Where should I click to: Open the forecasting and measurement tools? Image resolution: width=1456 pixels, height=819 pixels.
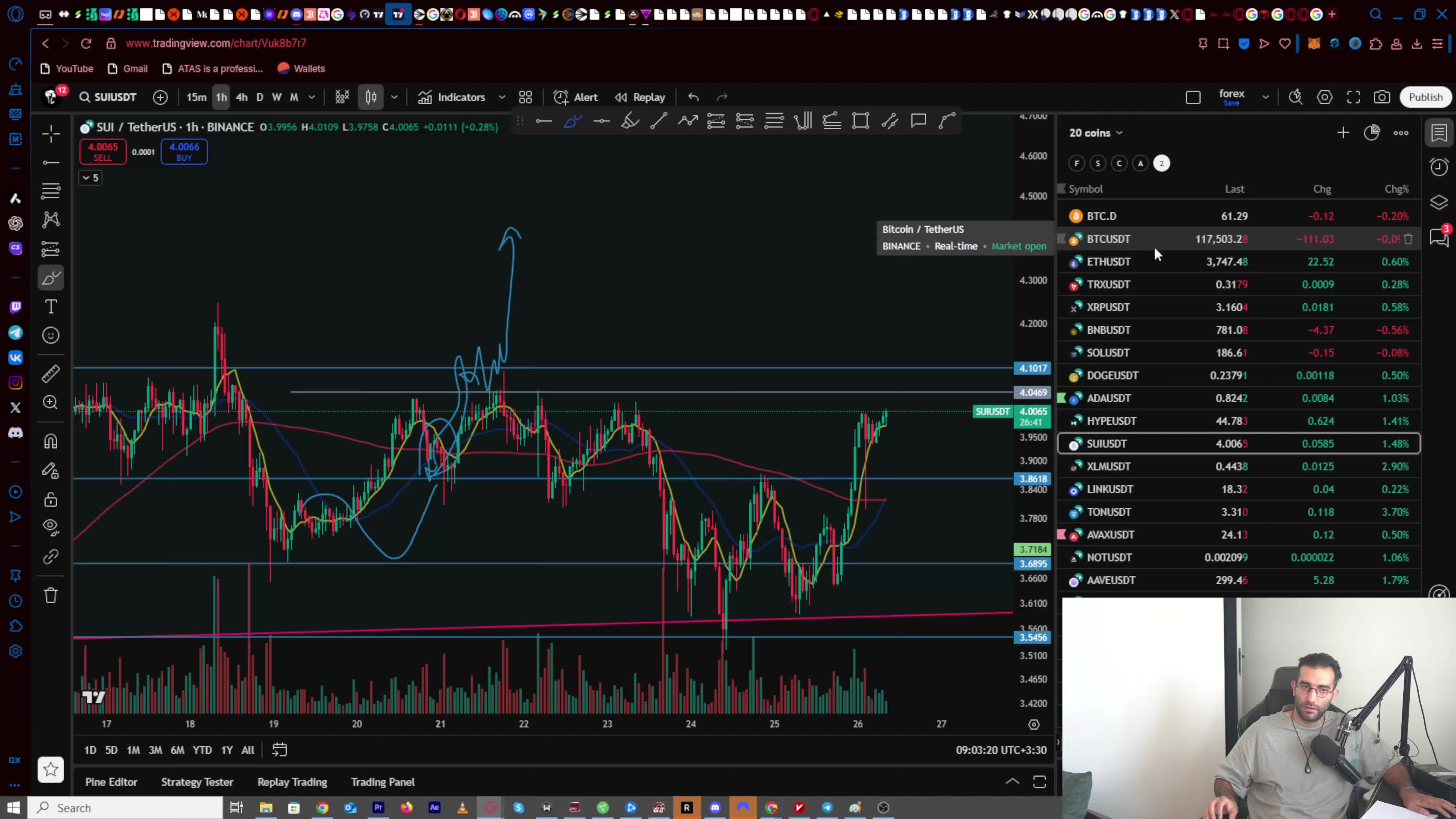click(x=51, y=249)
